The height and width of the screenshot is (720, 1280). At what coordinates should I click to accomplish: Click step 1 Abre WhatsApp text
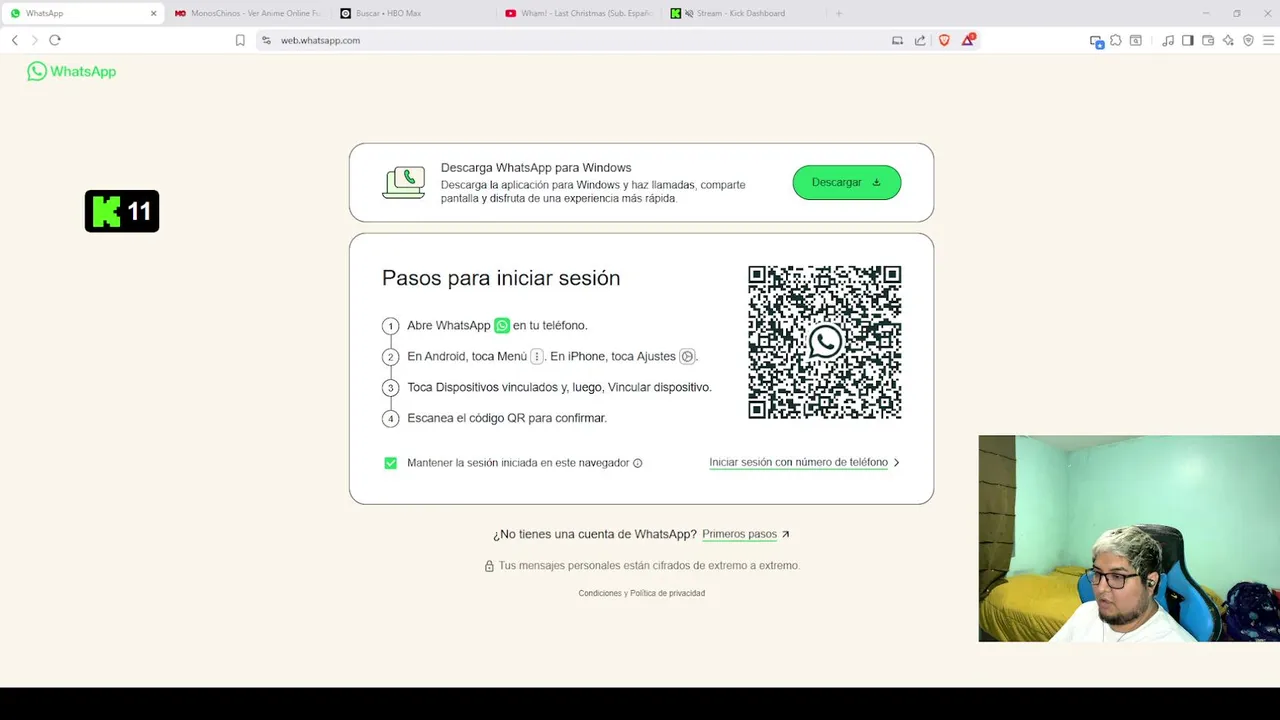tap(497, 325)
